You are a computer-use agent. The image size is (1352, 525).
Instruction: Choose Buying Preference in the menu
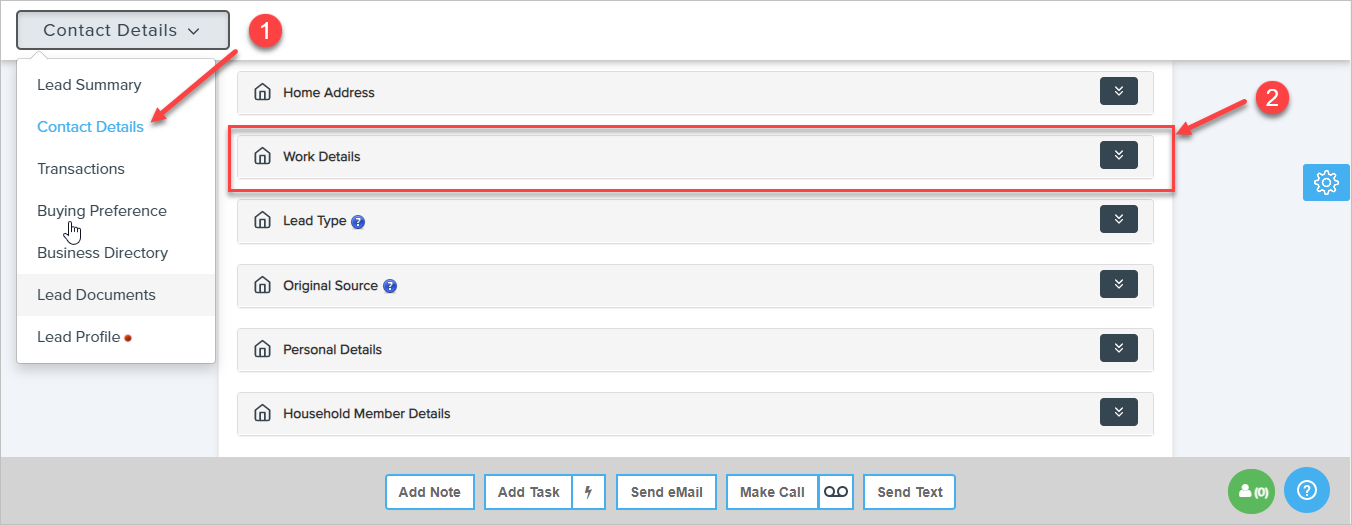pyautogui.click(x=102, y=211)
